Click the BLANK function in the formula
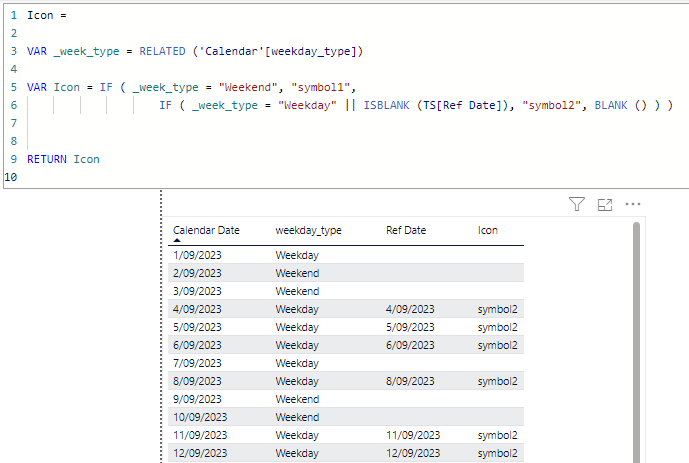This screenshot has height=463, width=689. 611,105
